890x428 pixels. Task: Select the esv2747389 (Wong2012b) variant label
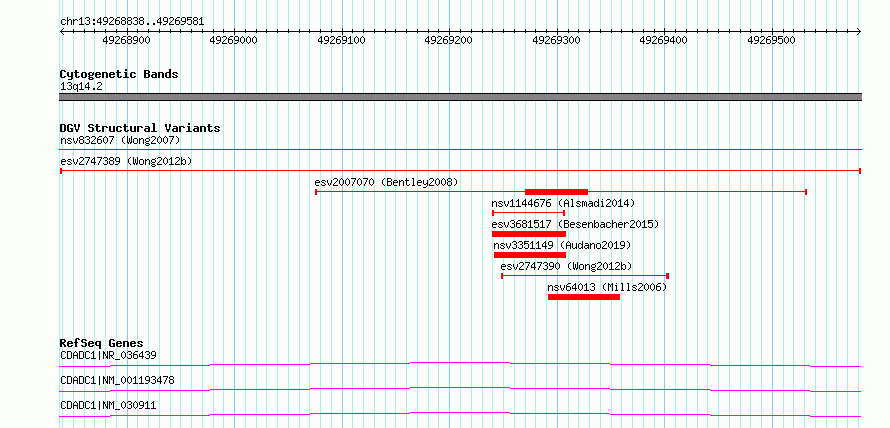click(126, 161)
